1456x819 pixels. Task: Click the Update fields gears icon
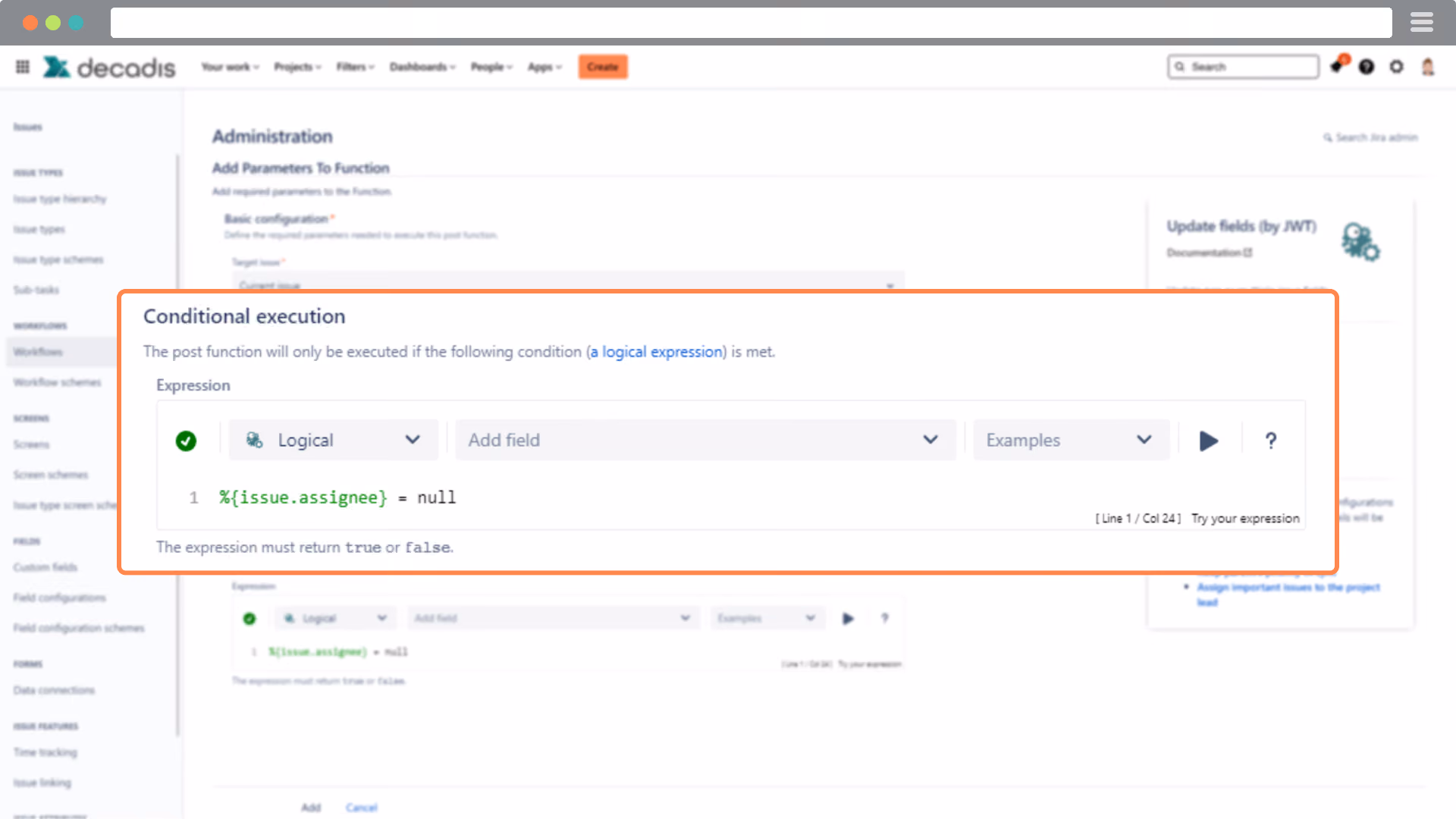1360,242
